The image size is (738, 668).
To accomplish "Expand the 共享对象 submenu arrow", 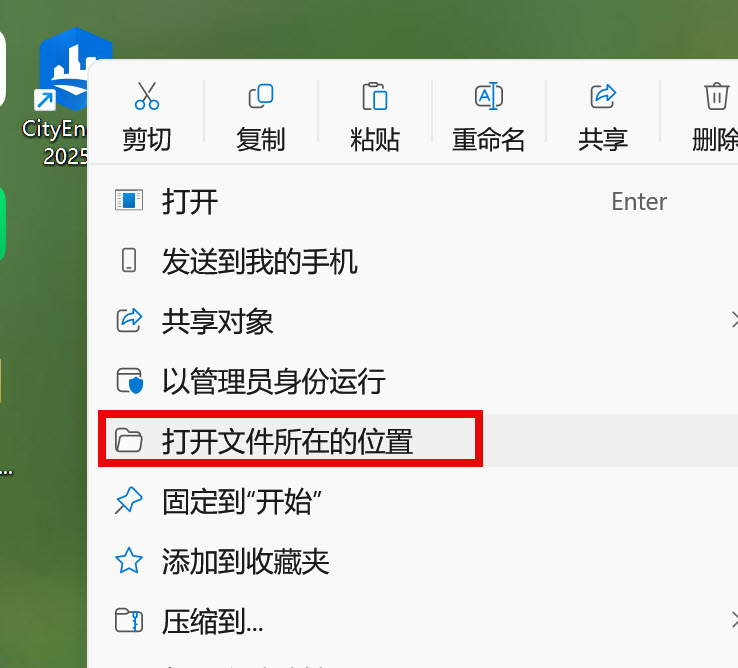I will [x=734, y=321].
